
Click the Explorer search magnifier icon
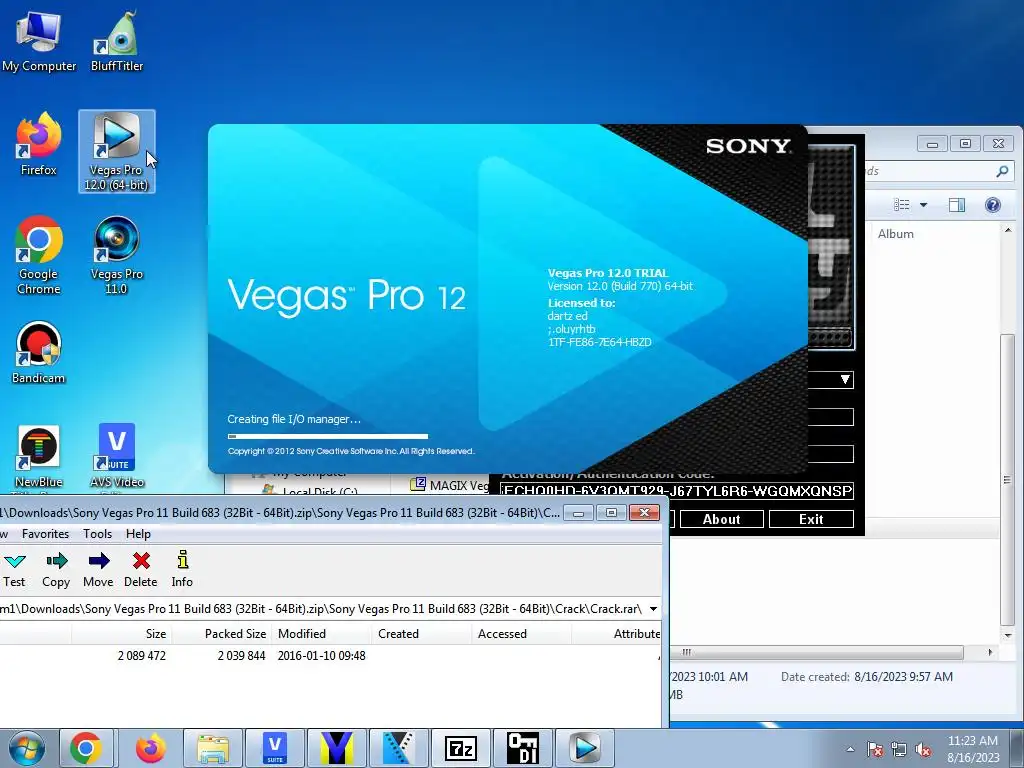(x=1002, y=171)
